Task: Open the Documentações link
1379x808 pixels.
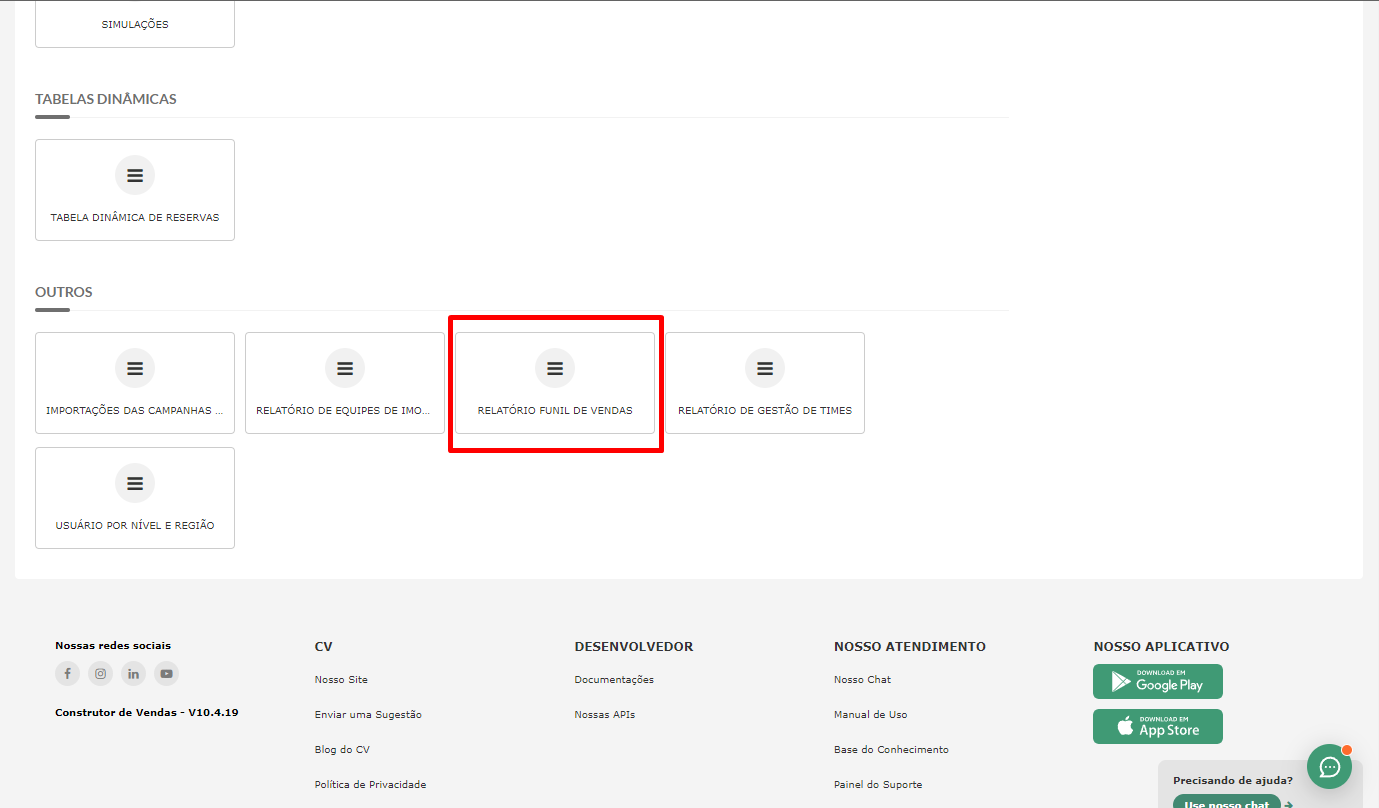Action: point(614,680)
